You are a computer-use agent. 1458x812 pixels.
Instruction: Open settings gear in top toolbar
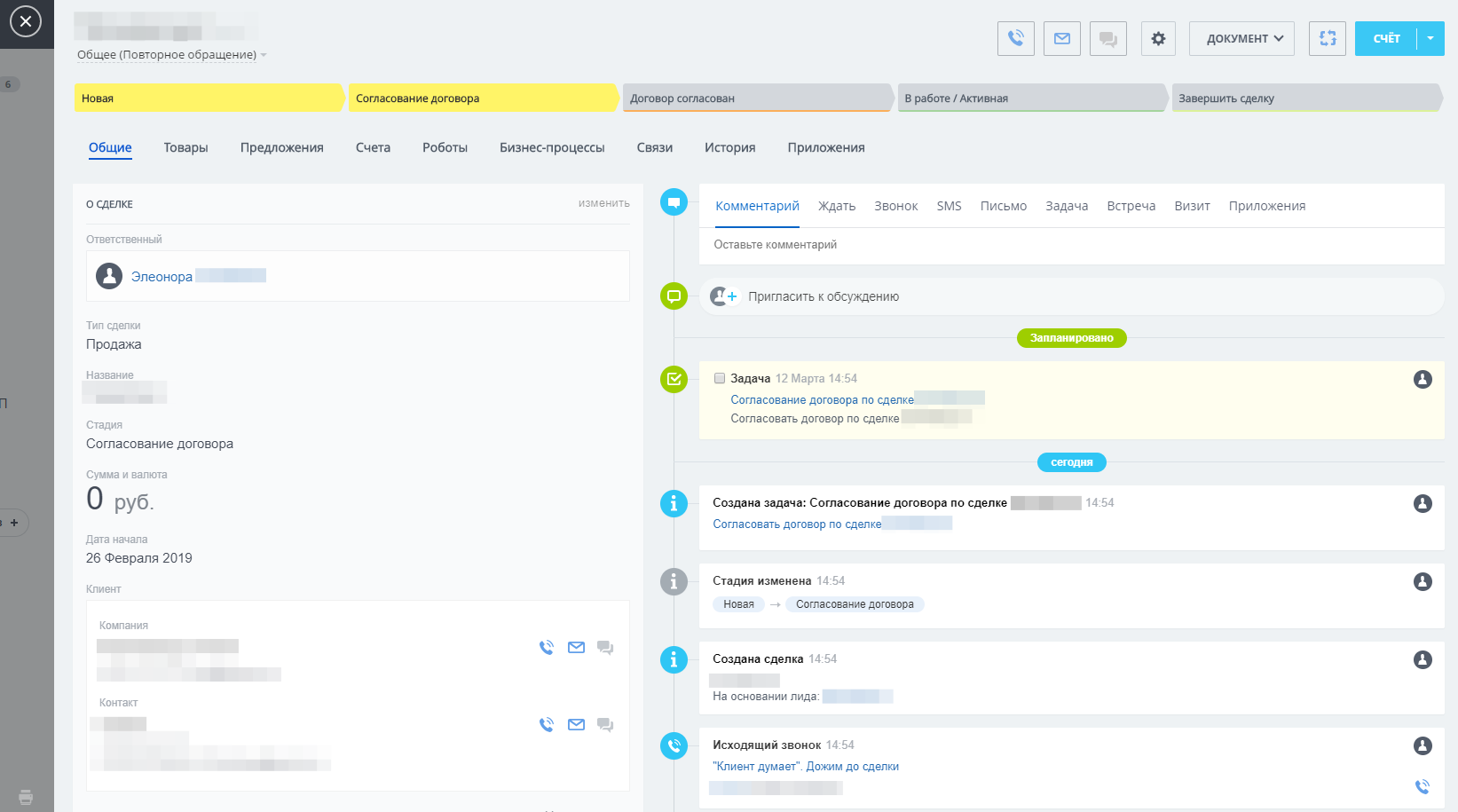[1158, 38]
